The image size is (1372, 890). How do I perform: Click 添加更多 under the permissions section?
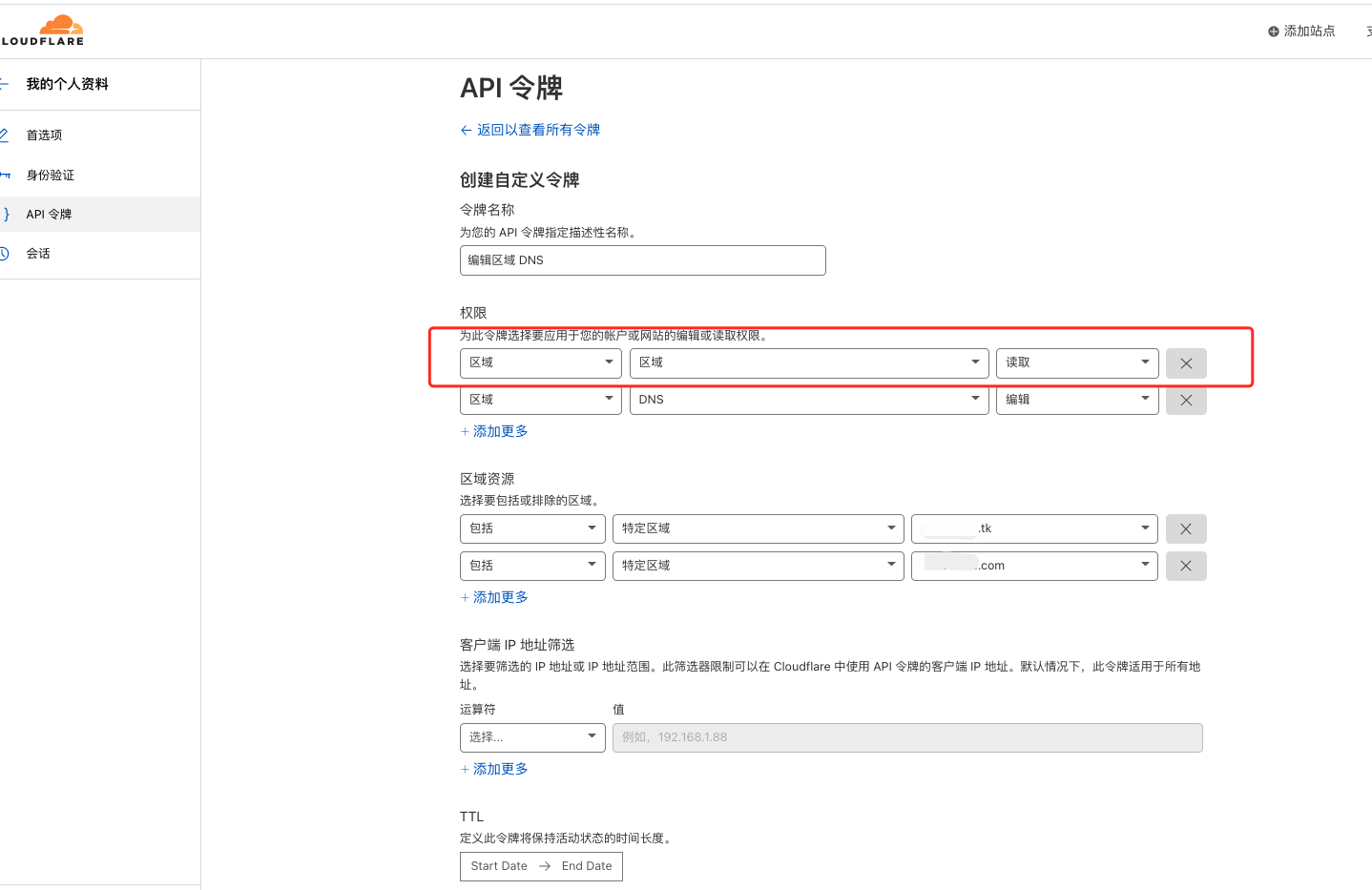click(x=494, y=431)
